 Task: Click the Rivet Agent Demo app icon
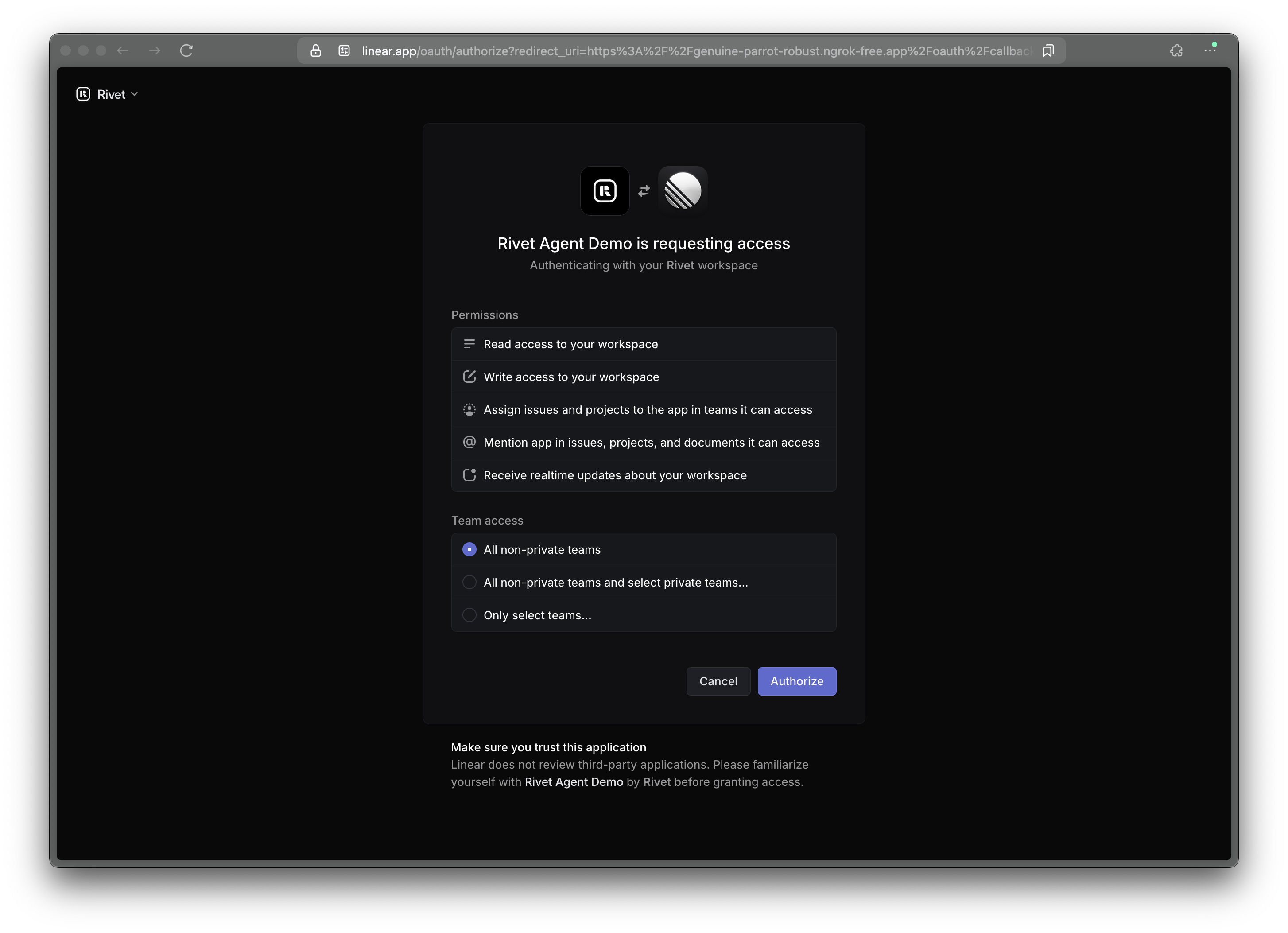click(x=604, y=191)
